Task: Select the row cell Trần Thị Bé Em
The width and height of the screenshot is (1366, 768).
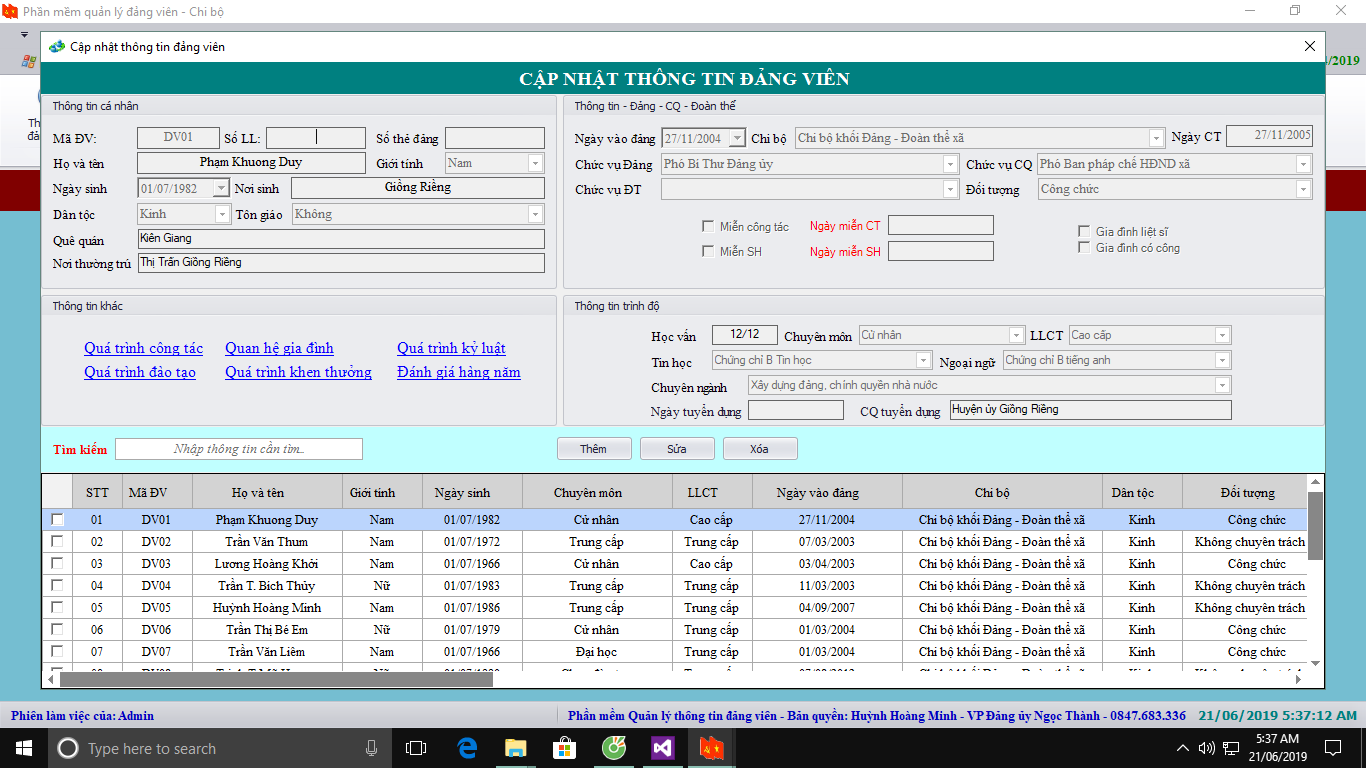Action: pos(267,630)
